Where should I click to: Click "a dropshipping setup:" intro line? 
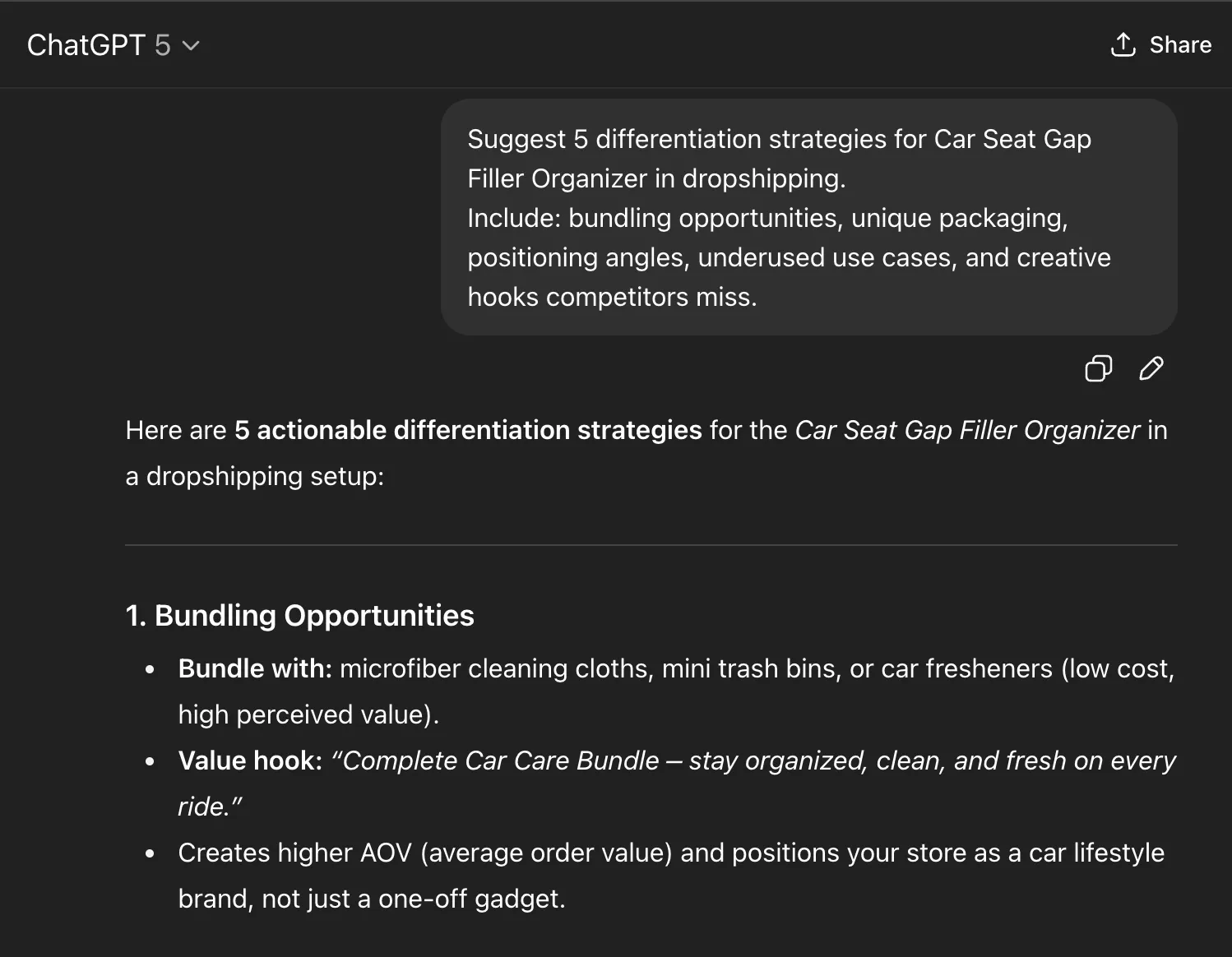coord(255,476)
